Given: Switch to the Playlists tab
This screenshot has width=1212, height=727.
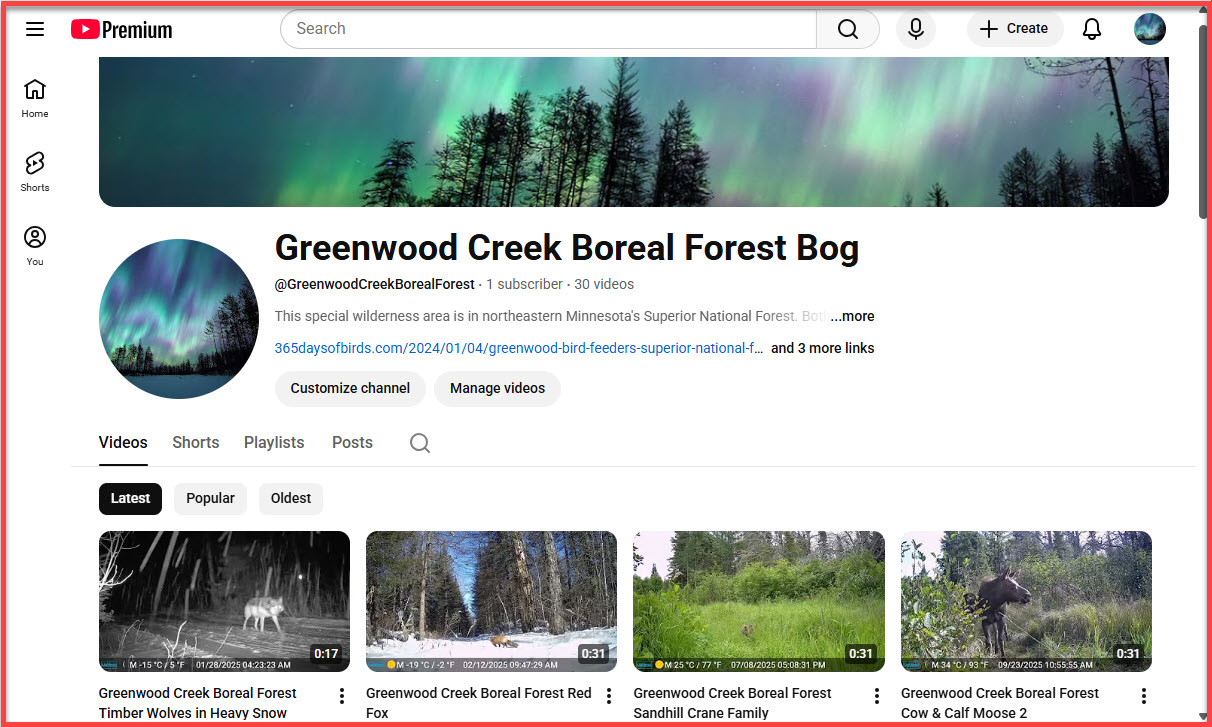Looking at the screenshot, I should coord(274,442).
